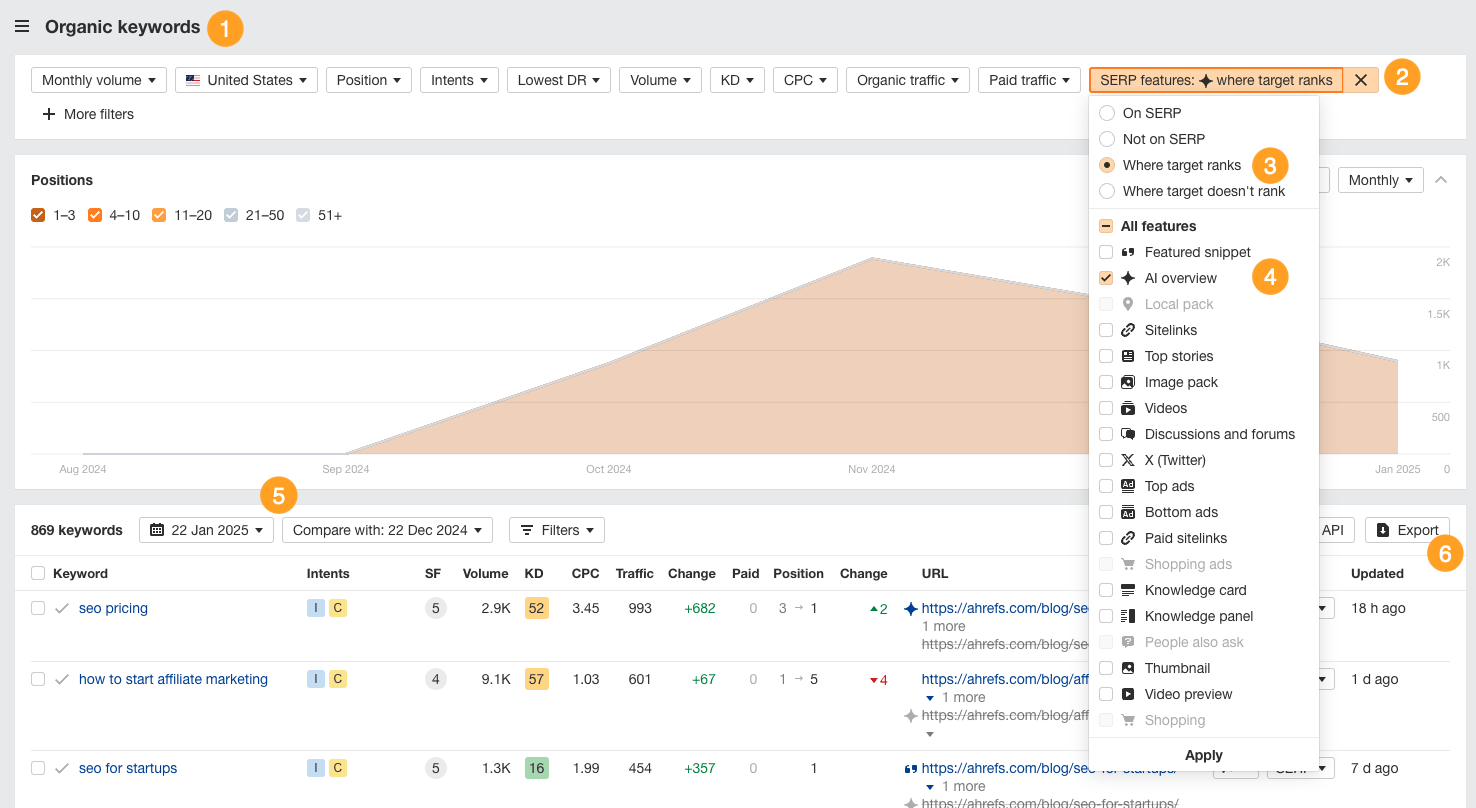Collapse the Positions chart with the chevron

click(1441, 179)
